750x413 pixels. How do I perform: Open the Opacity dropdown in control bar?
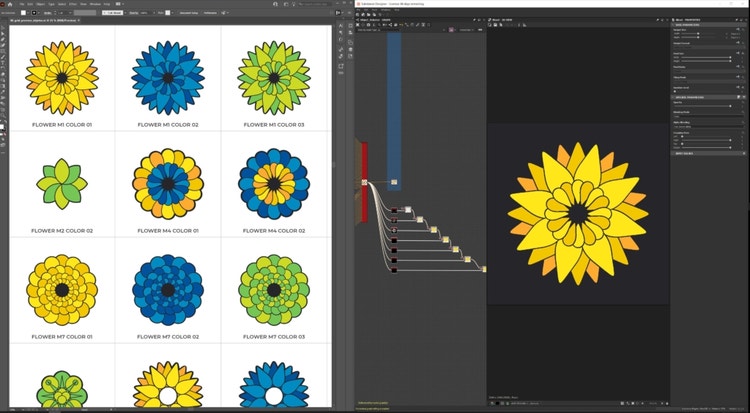147,12
